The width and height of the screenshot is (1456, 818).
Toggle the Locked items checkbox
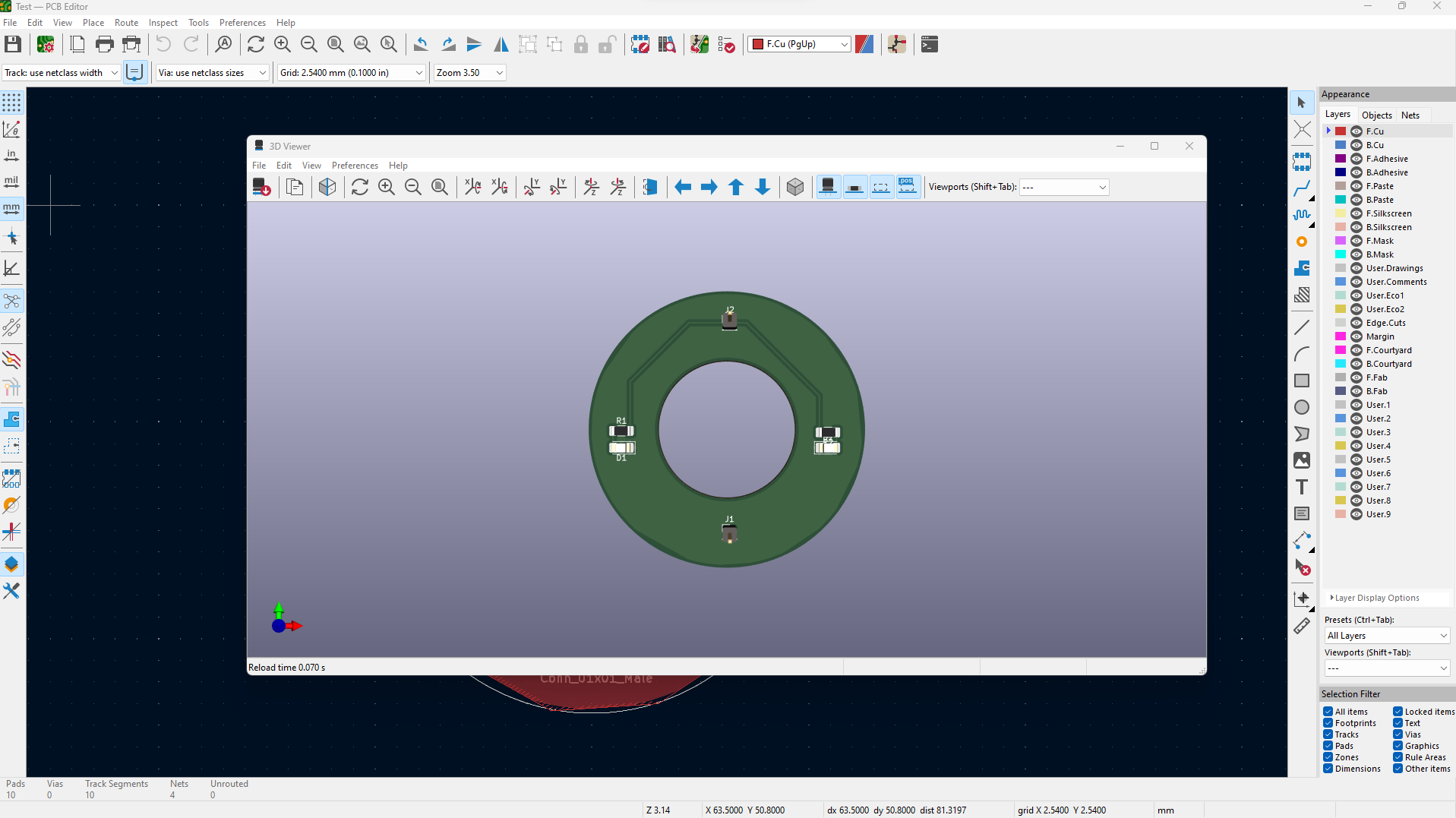coord(1398,712)
